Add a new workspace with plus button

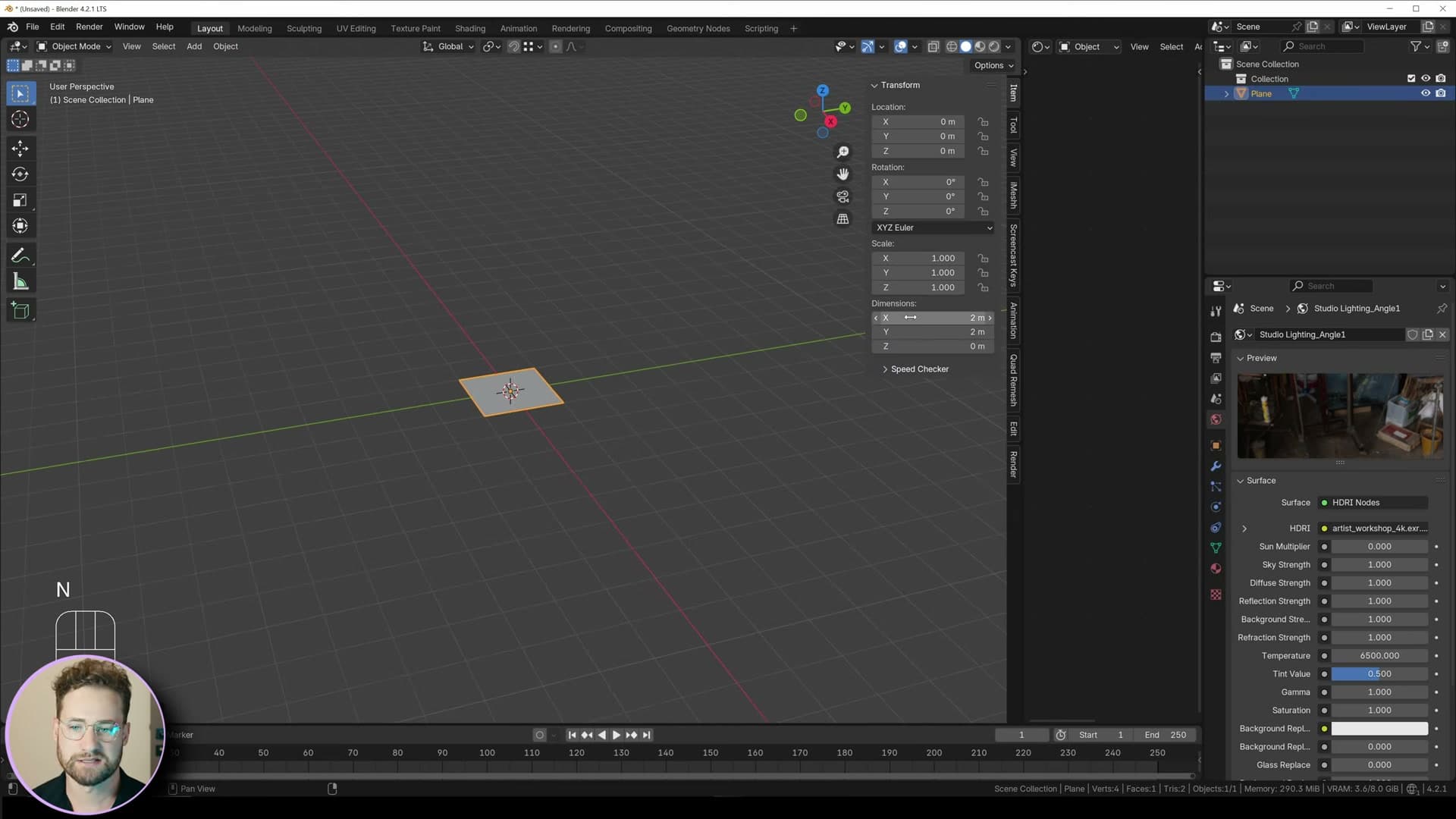pos(794,29)
